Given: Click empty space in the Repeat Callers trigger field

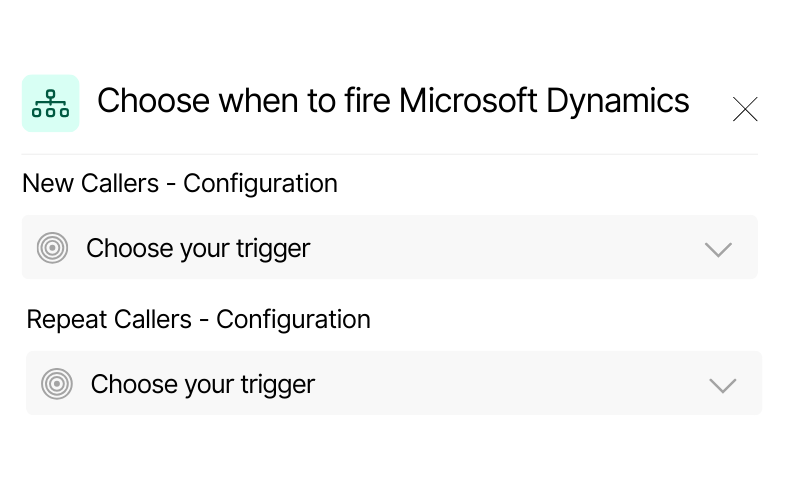Looking at the screenshot, I should click(x=500, y=384).
